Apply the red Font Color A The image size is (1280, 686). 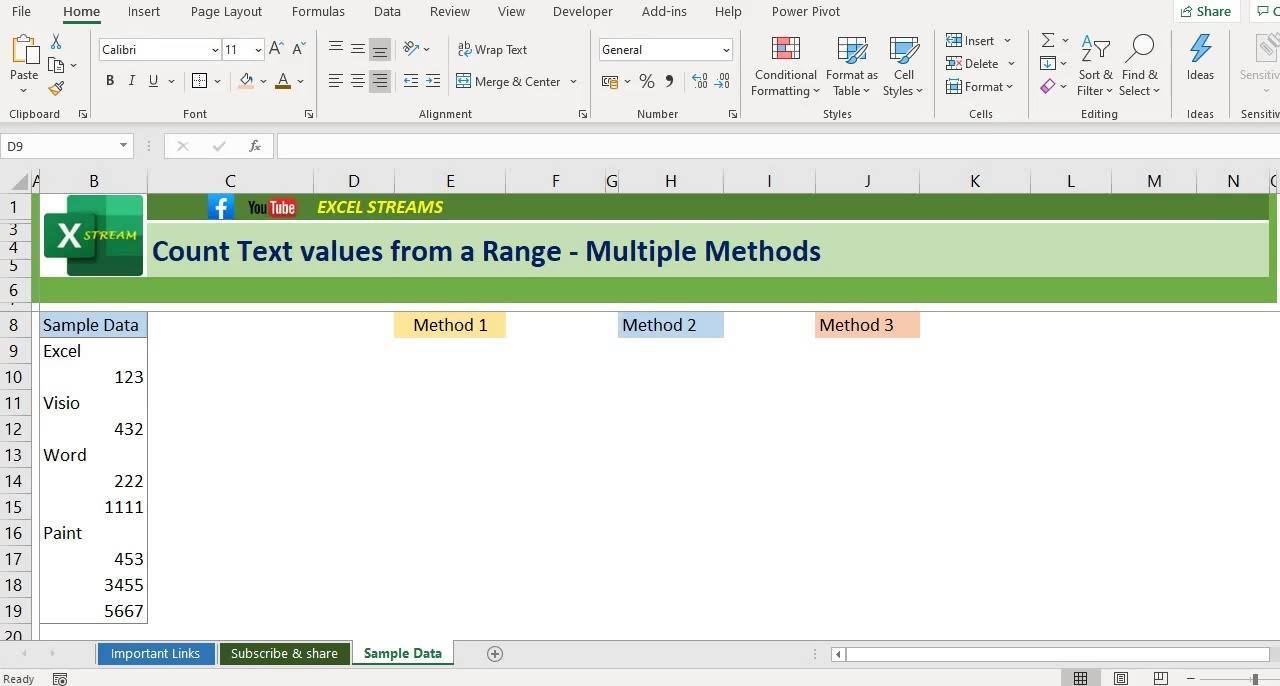click(x=283, y=81)
